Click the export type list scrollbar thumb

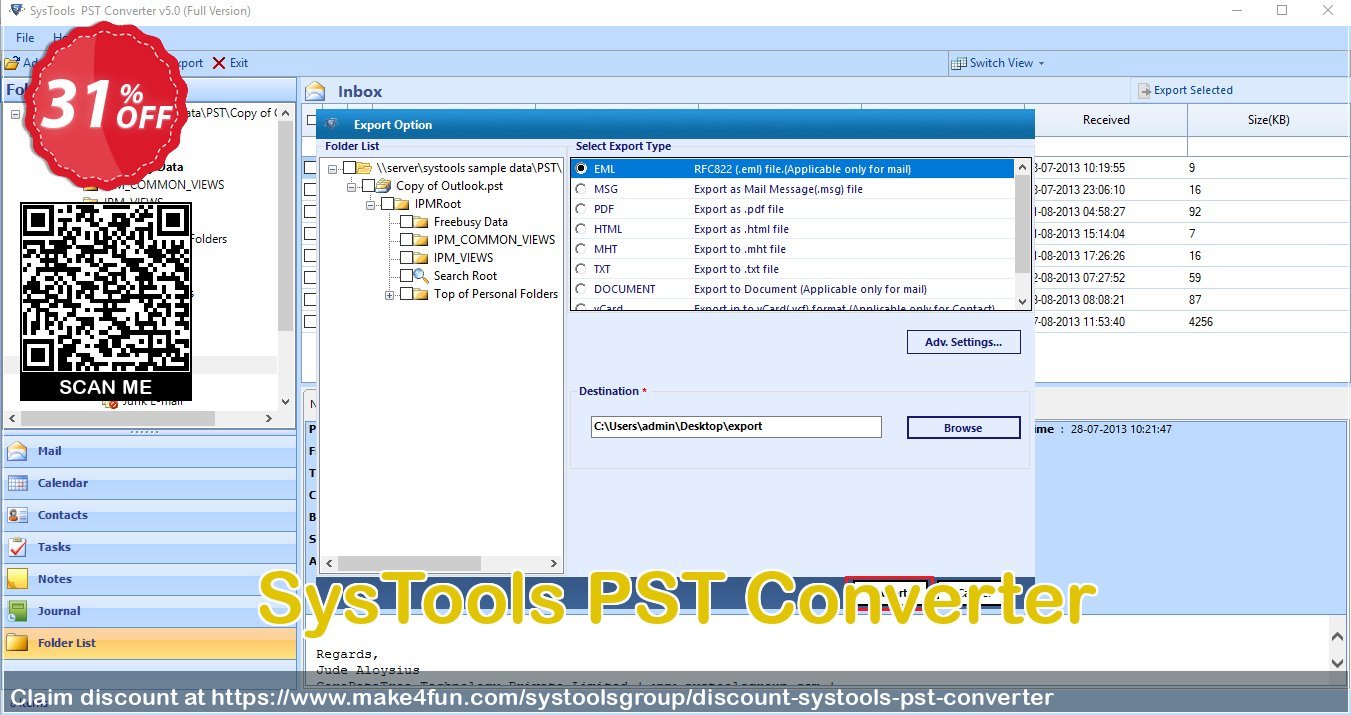point(1022,224)
